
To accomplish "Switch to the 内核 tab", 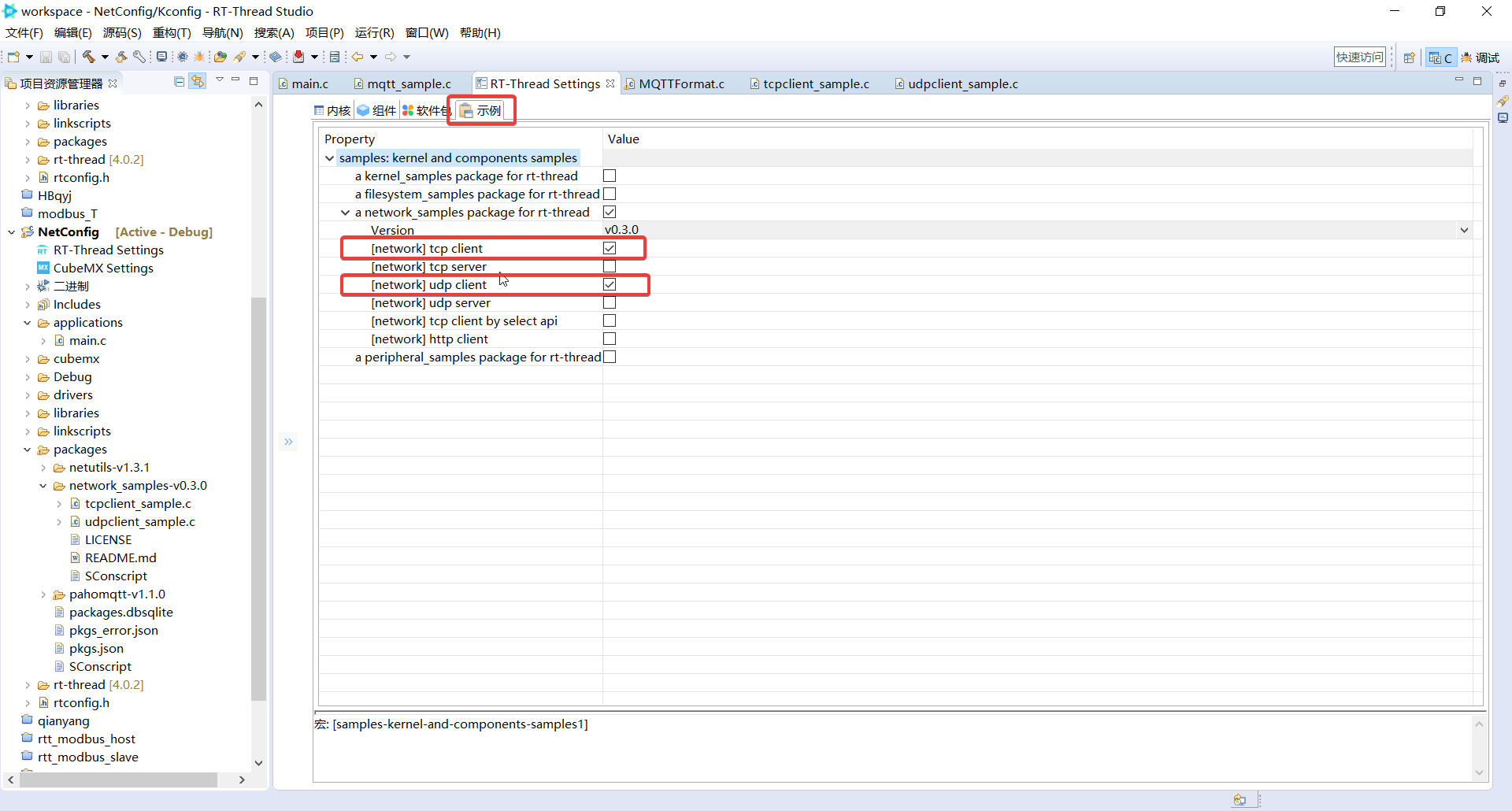I will point(332,110).
